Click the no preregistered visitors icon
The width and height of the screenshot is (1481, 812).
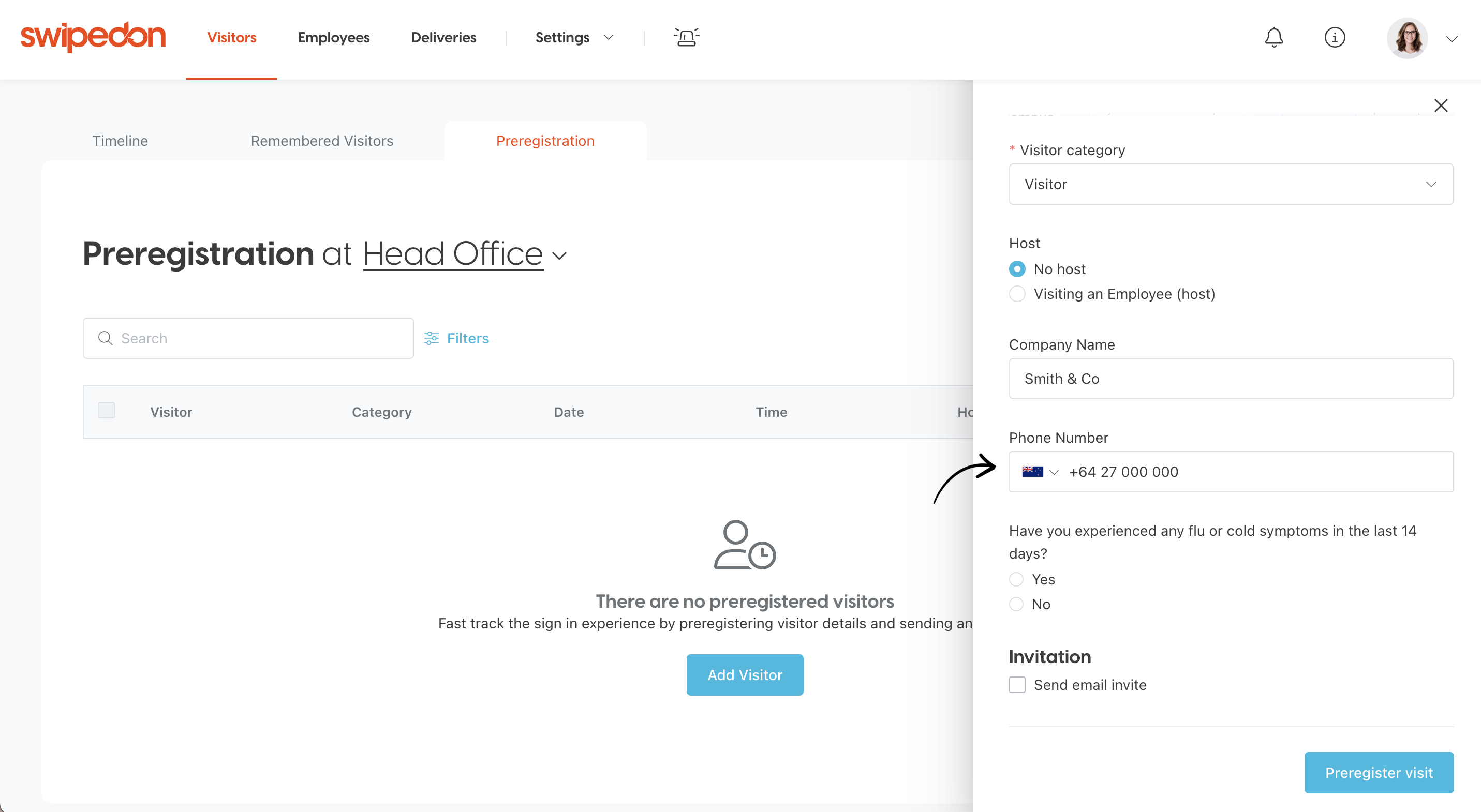tap(745, 545)
